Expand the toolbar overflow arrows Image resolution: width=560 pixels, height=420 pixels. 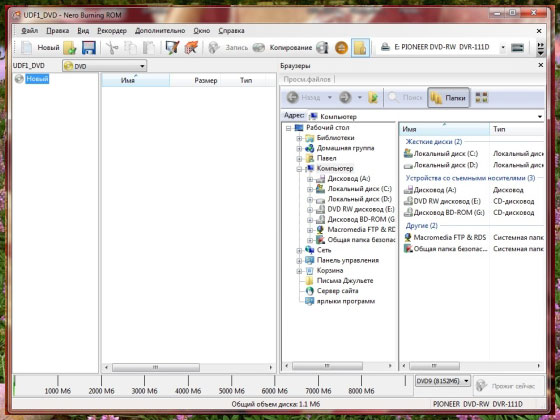click(x=541, y=49)
